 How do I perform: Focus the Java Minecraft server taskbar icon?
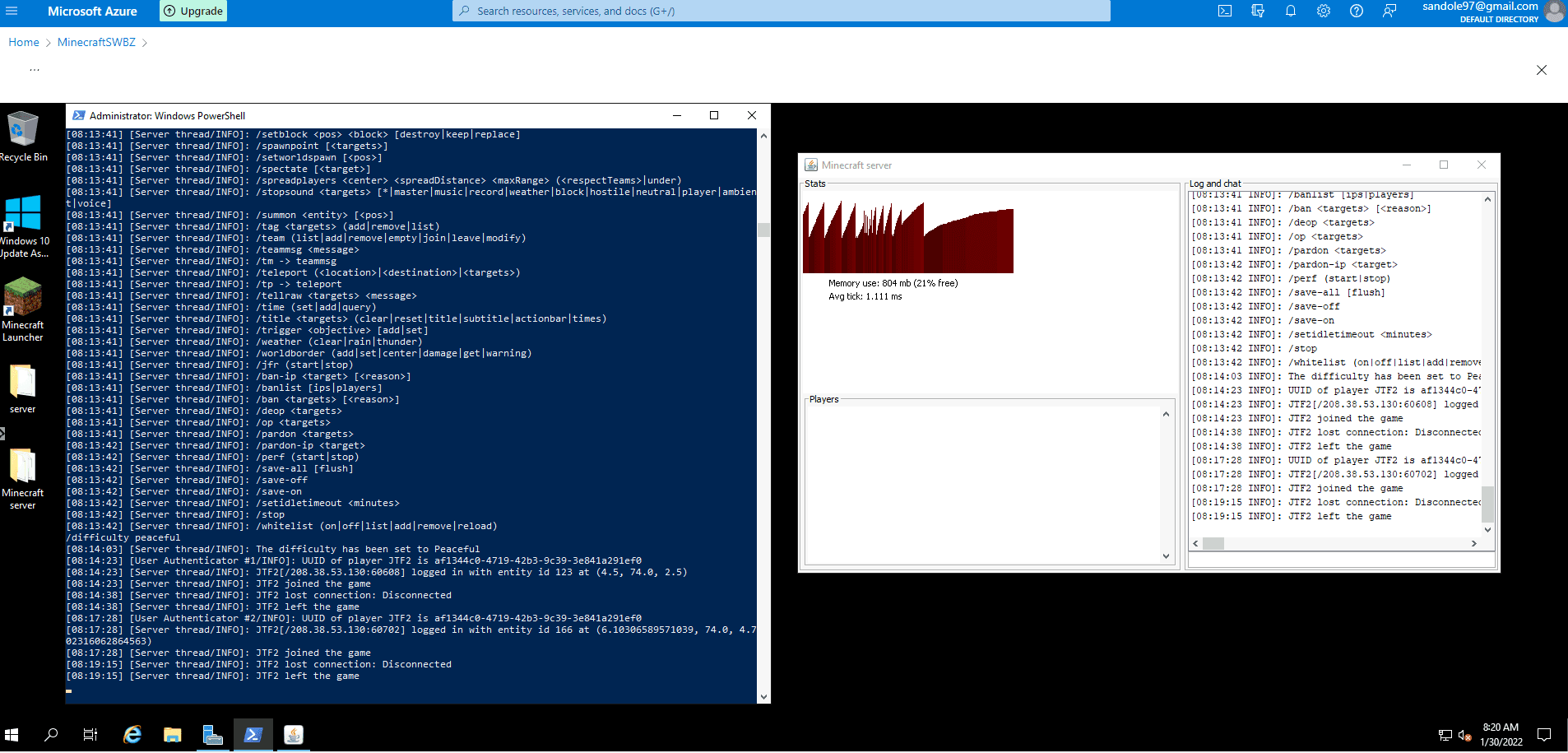tap(294, 734)
